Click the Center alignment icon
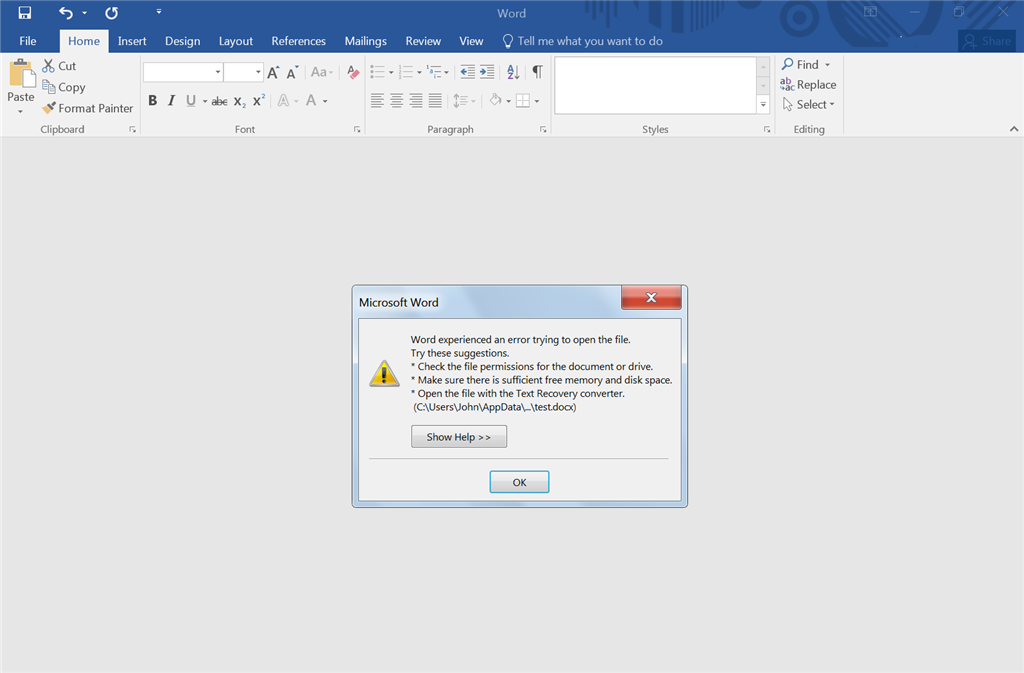The width and height of the screenshot is (1024, 673). (x=396, y=101)
